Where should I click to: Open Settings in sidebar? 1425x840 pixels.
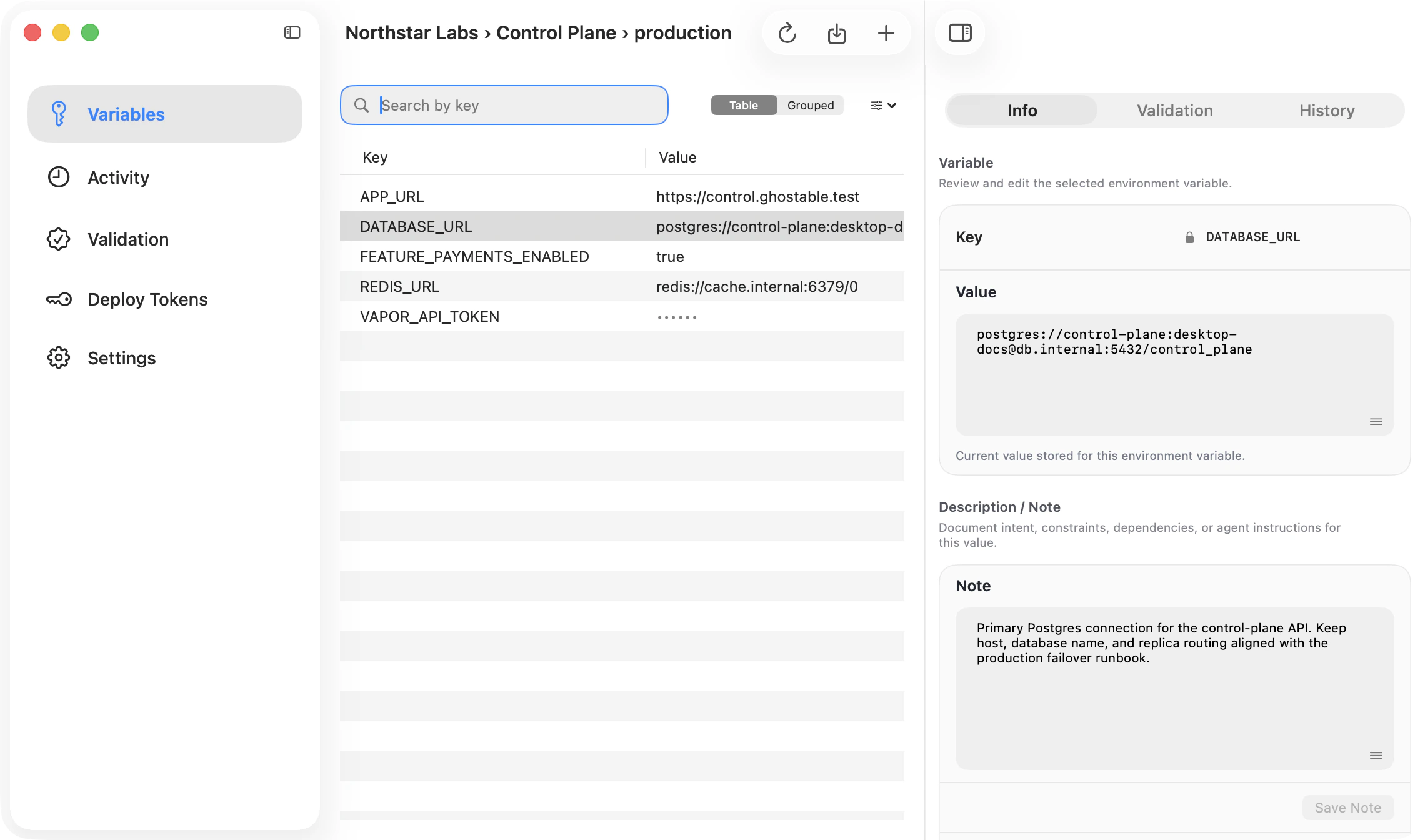[121, 358]
